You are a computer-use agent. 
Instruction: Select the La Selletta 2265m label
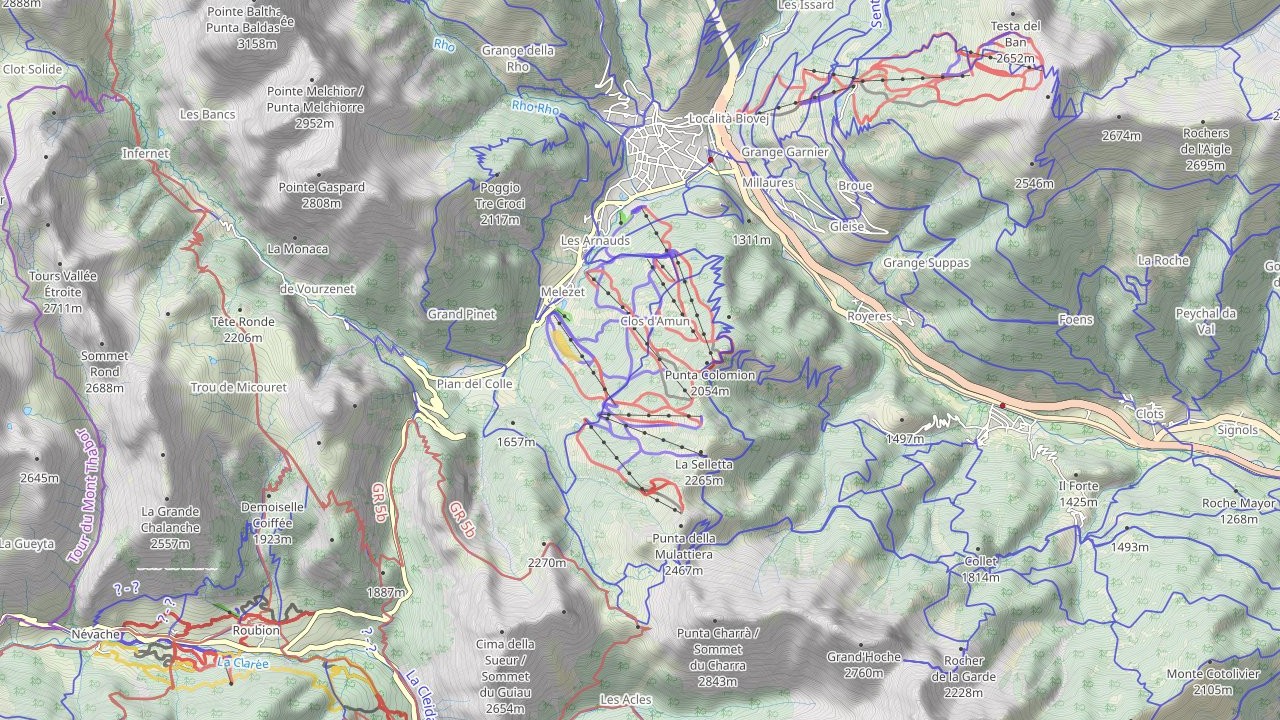(704, 473)
